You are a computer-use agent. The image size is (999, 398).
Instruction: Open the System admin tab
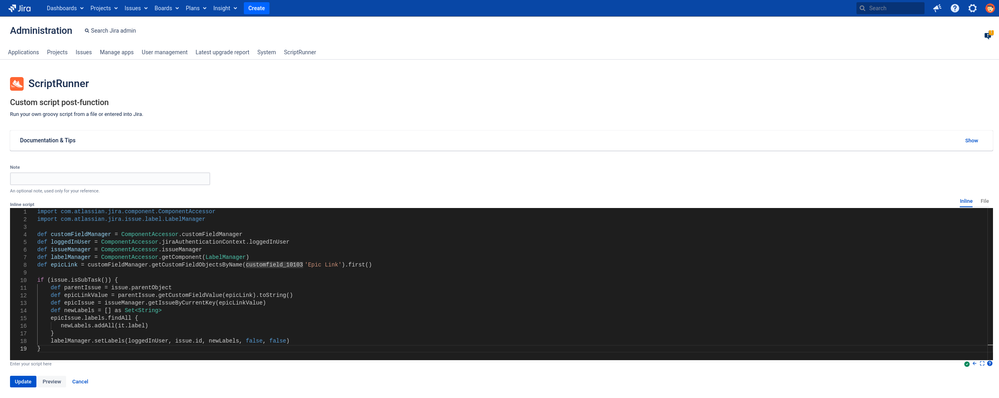(266, 52)
